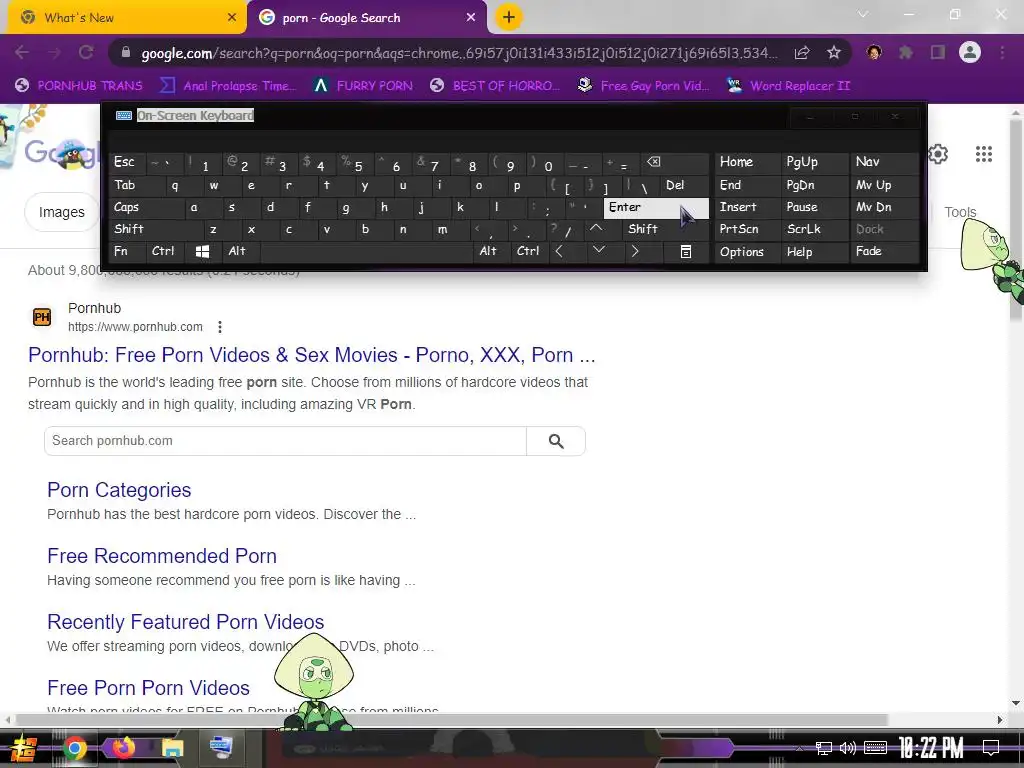Toggle the right Shift key on the keyboard
Image resolution: width=1024 pixels, height=768 pixels.
(665, 229)
